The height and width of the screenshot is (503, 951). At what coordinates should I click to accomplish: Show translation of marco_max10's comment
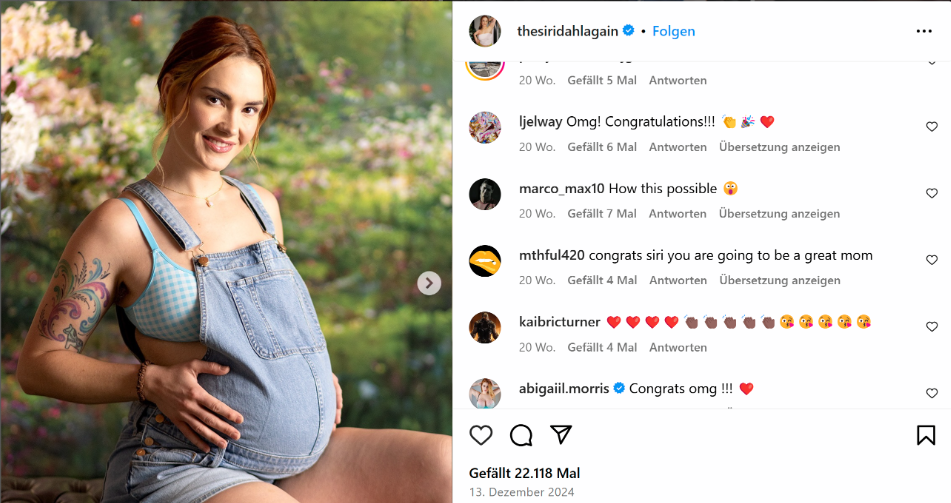point(779,214)
